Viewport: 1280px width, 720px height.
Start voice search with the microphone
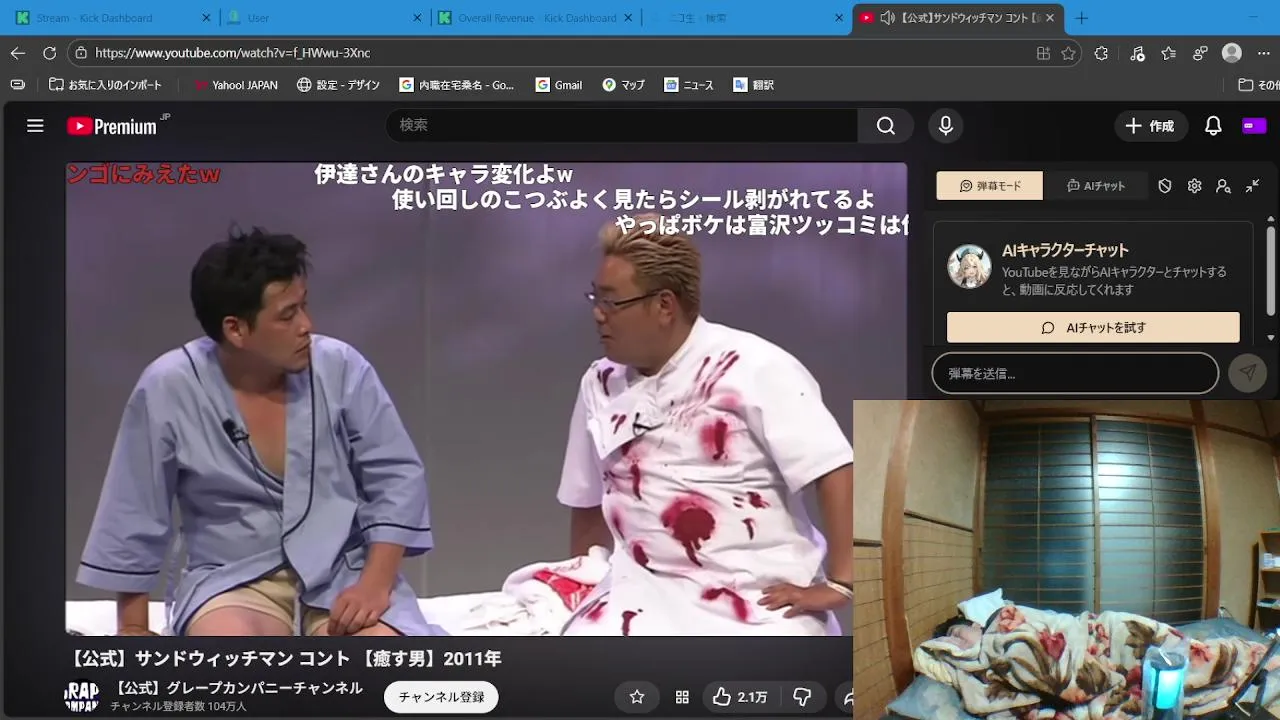click(945, 125)
